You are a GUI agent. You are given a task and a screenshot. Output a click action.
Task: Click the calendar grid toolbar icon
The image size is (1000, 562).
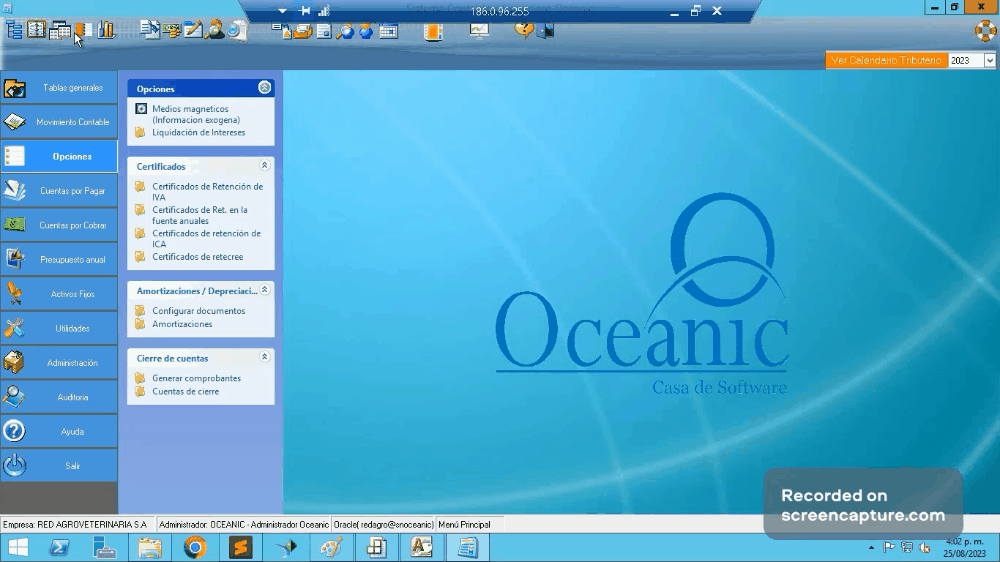click(x=388, y=31)
